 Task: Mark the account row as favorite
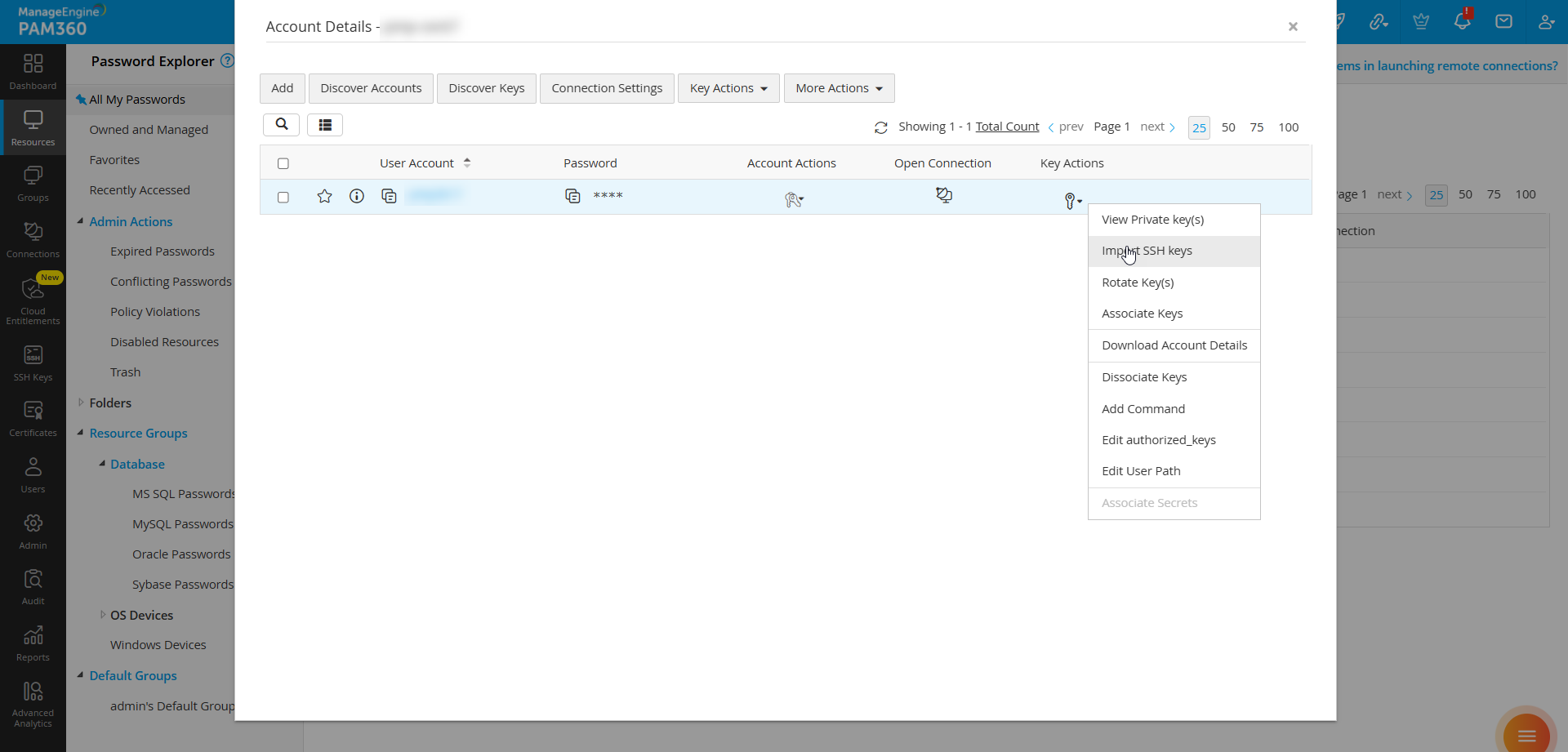click(324, 196)
